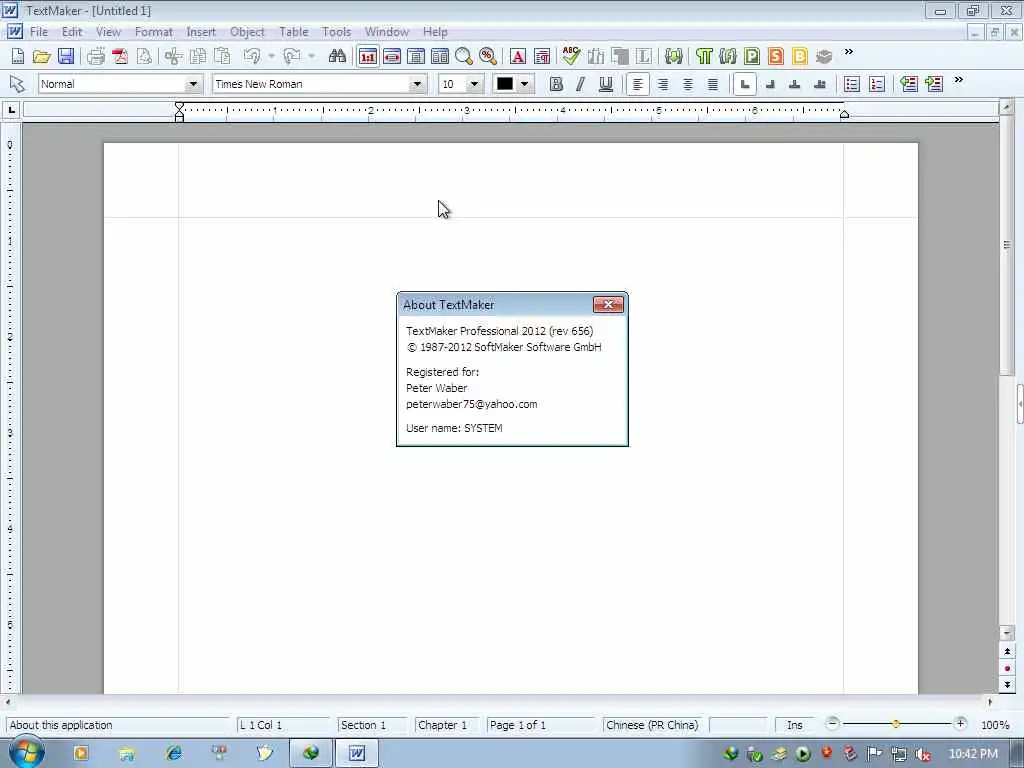Expand the Redo history dropdown arrow
The width and height of the screenshot is (1024, 768).
312,57
